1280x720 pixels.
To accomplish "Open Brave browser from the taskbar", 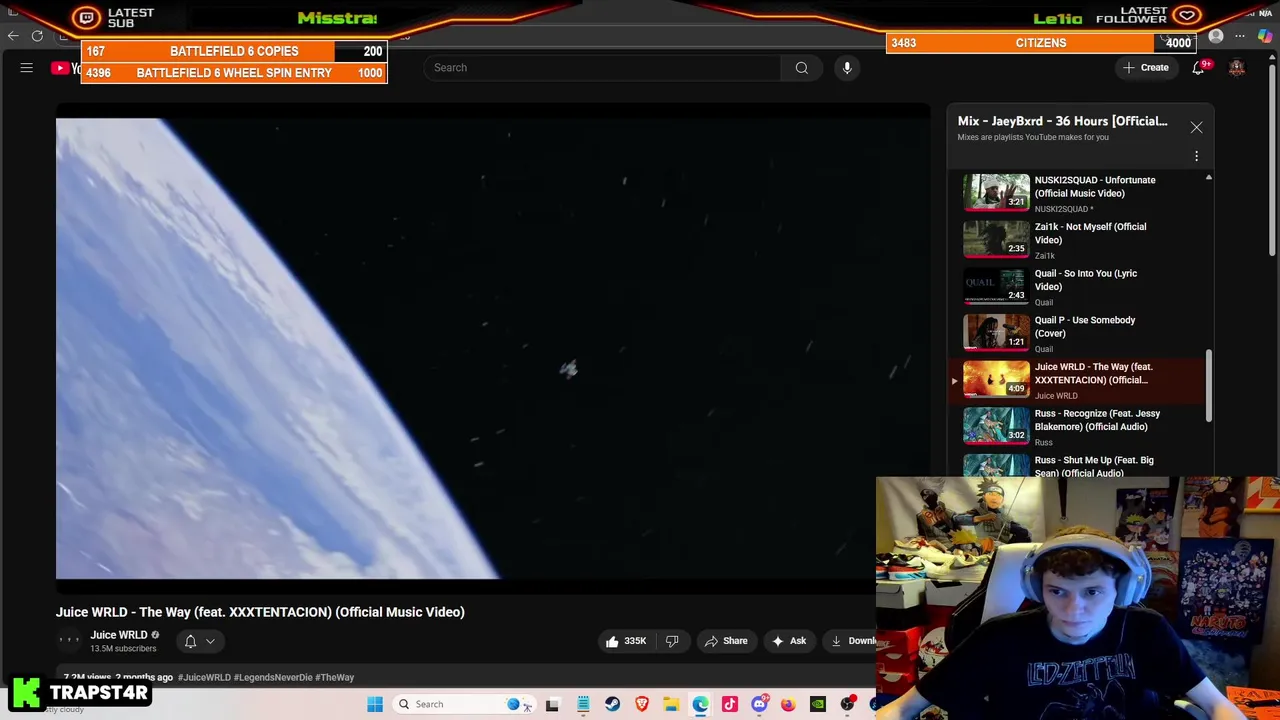I will click(642, 704).
